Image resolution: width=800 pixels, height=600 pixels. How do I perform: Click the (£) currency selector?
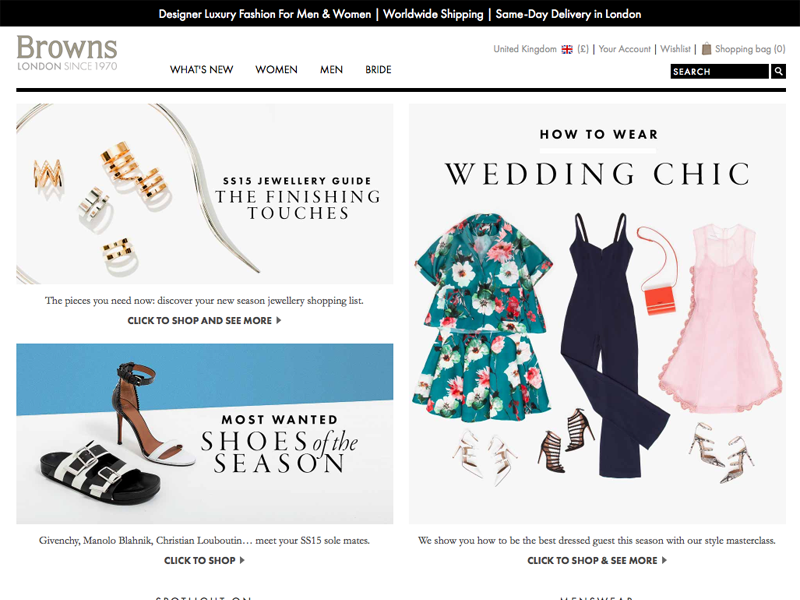coord(583,49)
